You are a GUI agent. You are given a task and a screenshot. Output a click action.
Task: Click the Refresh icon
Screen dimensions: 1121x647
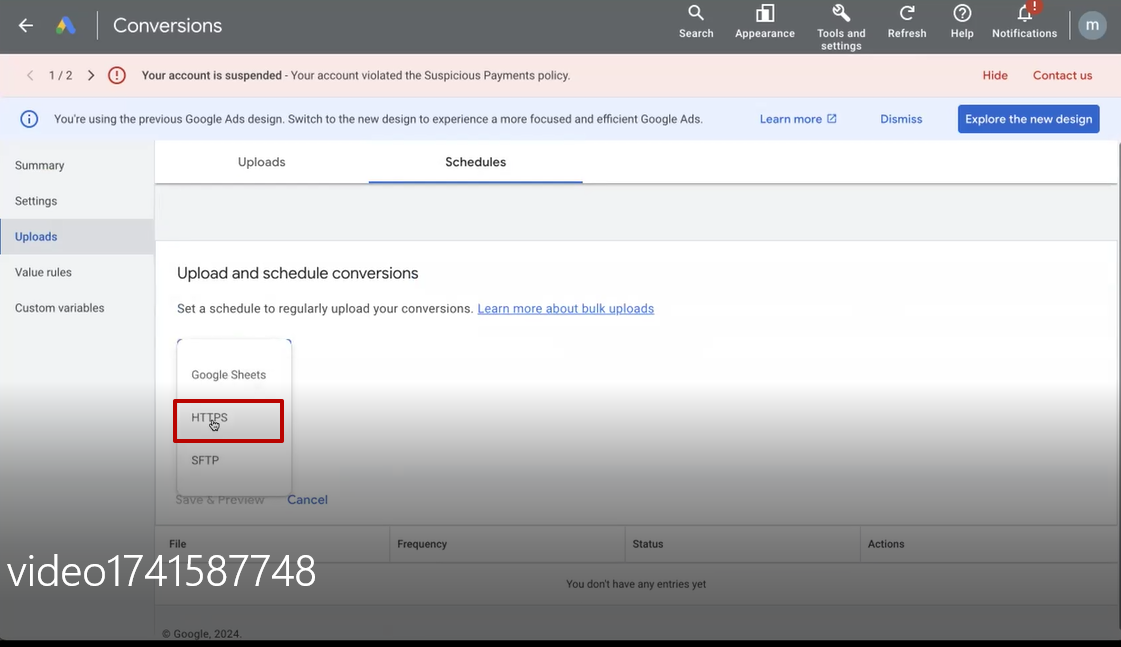907,21
